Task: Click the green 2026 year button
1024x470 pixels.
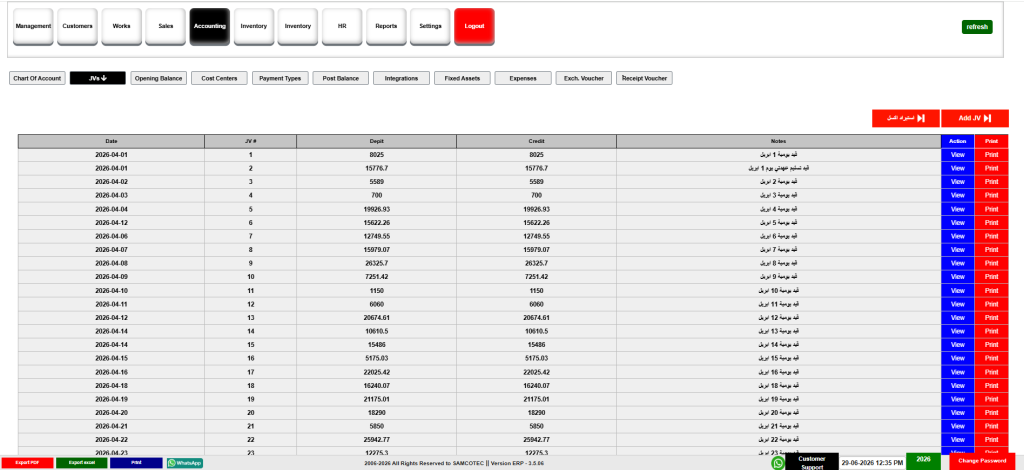Action: [x=923, y=460]
